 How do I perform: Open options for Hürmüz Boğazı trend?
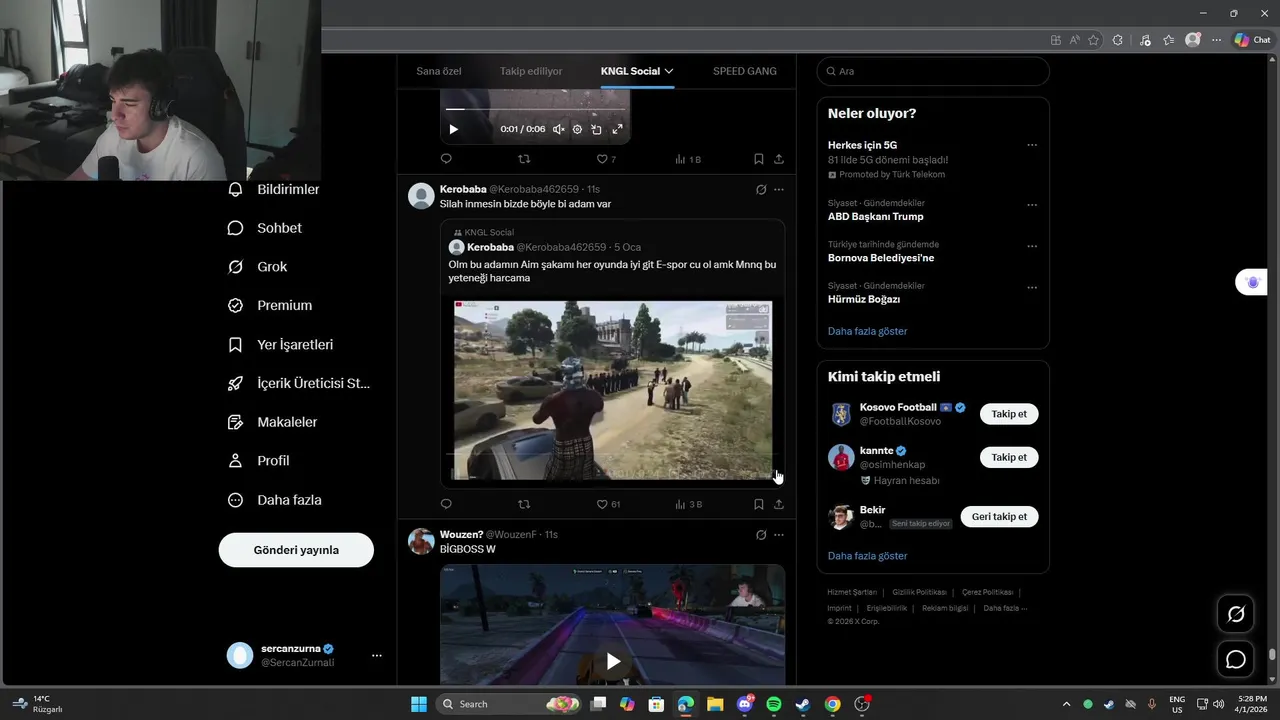[1032, 288]
